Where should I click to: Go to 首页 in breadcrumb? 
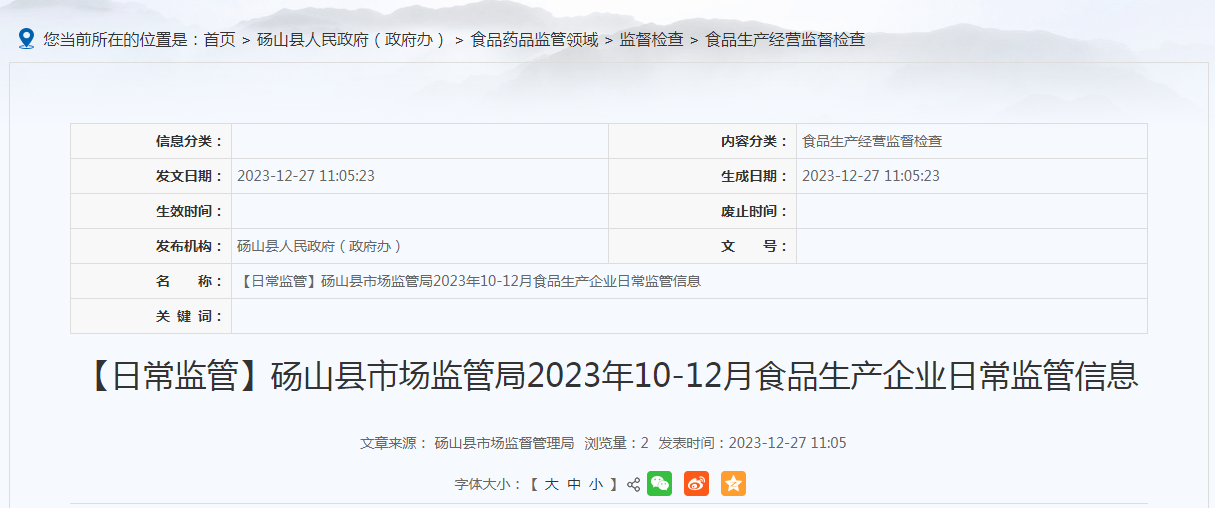click(x=219, y=40)
